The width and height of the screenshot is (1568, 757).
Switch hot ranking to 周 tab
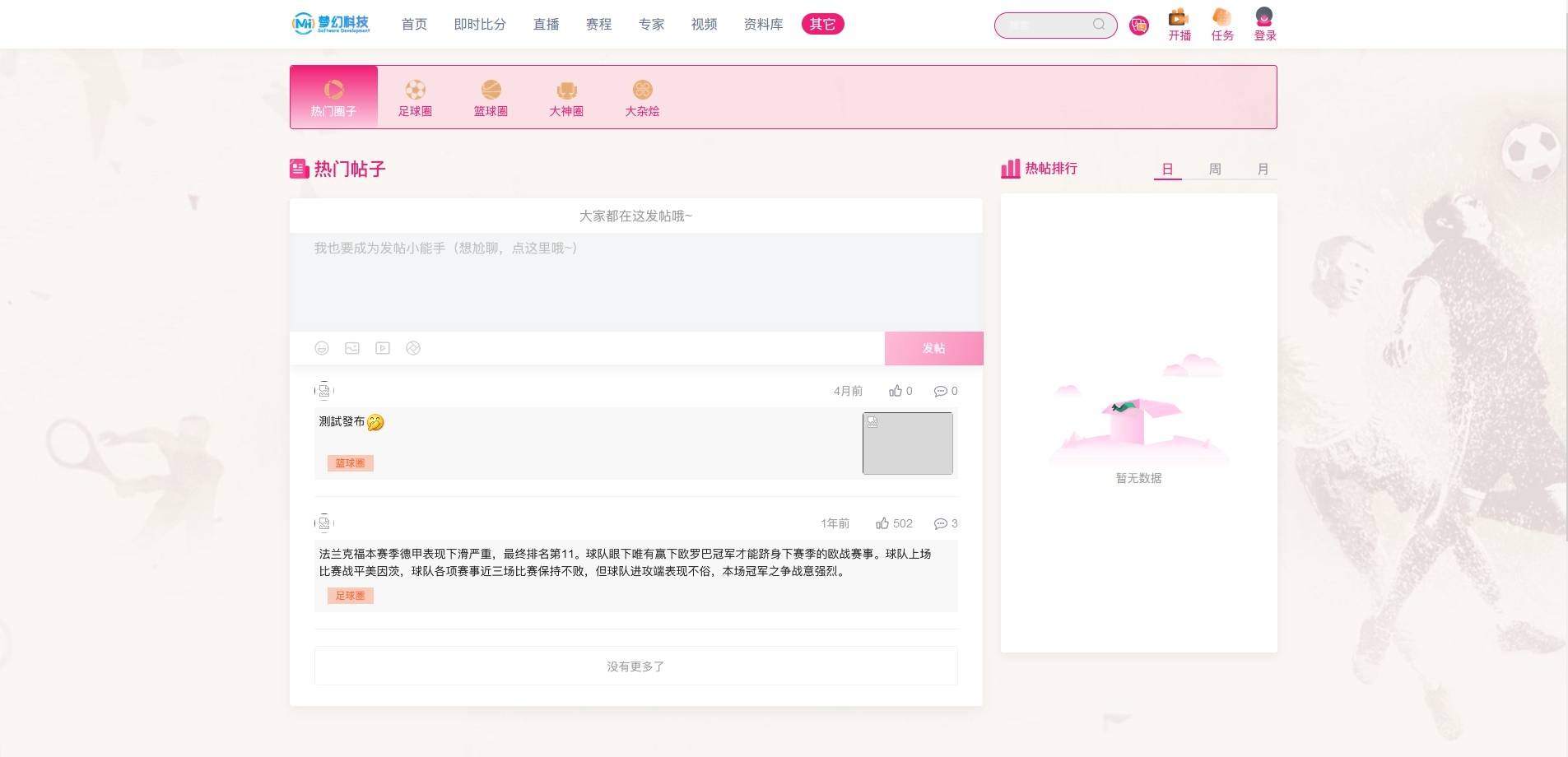1215,169
